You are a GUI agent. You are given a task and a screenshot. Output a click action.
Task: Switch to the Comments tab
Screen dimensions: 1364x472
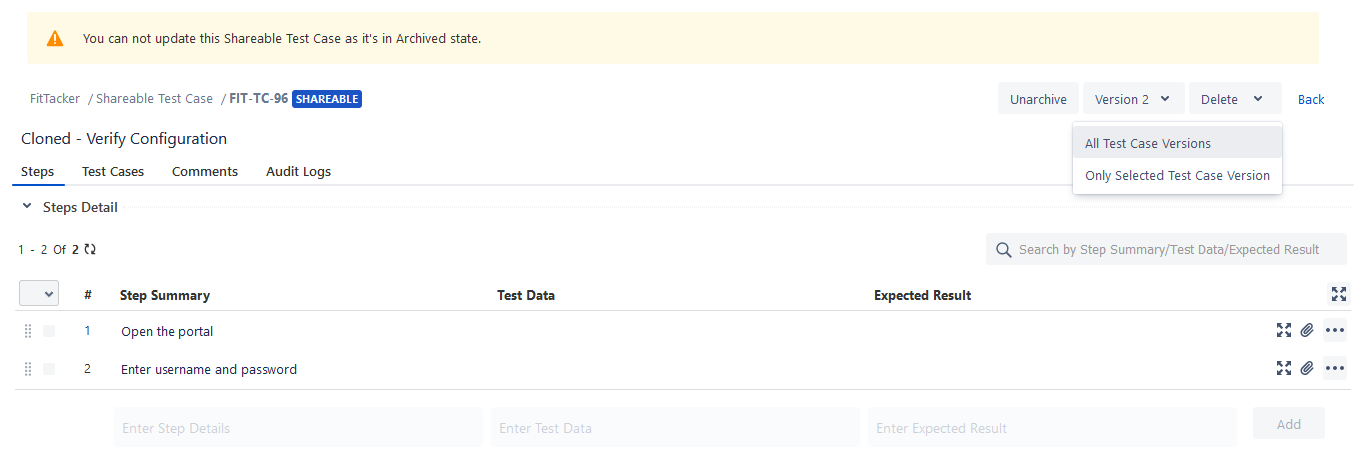[205, 171]
